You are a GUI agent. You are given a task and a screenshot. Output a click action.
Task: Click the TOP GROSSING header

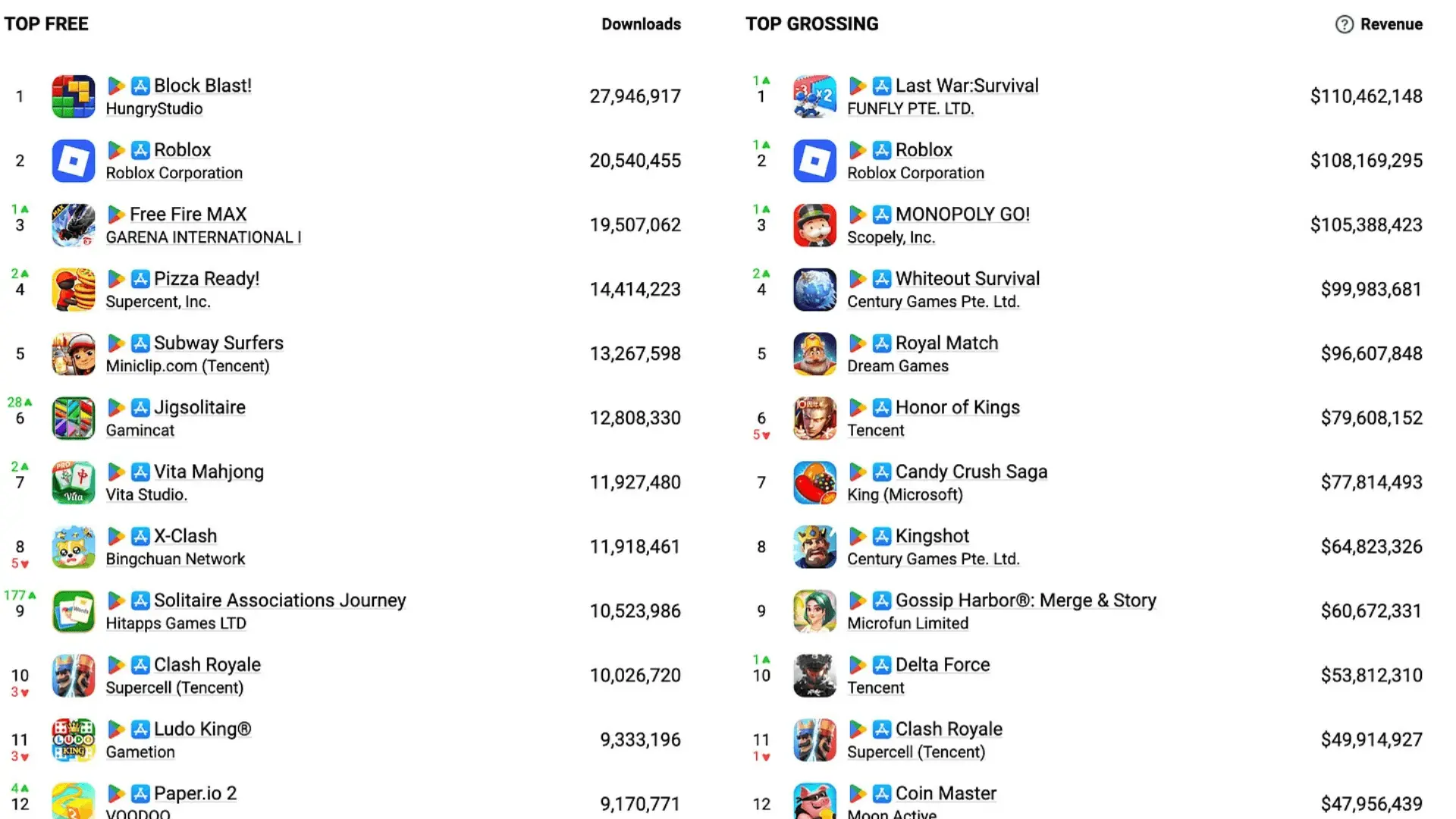811,24
